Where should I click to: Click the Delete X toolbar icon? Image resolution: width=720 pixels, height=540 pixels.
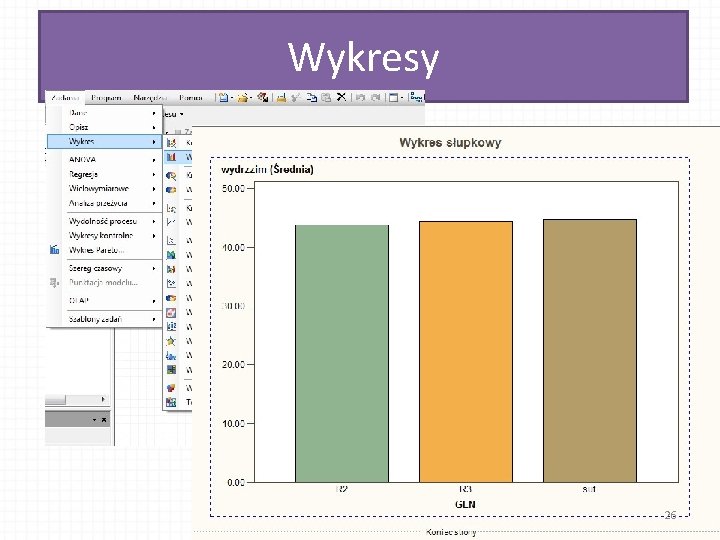tap(341, 97)
